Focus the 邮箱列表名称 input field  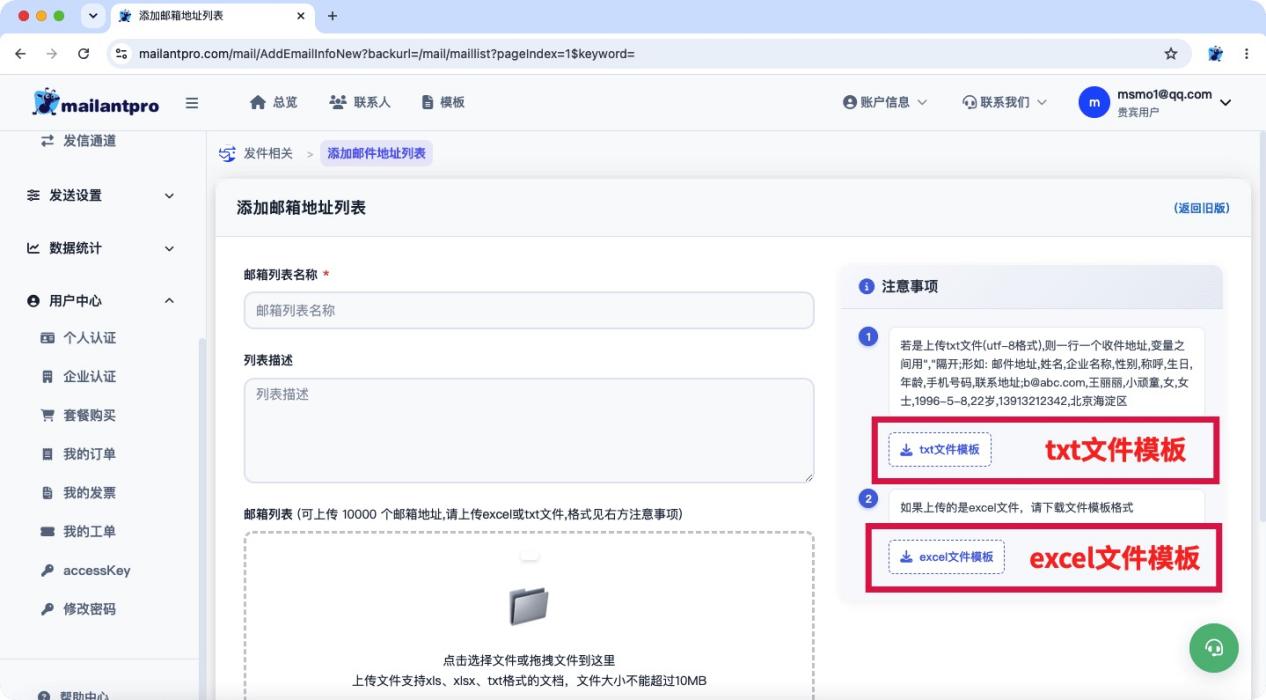[x=529, y=310]
